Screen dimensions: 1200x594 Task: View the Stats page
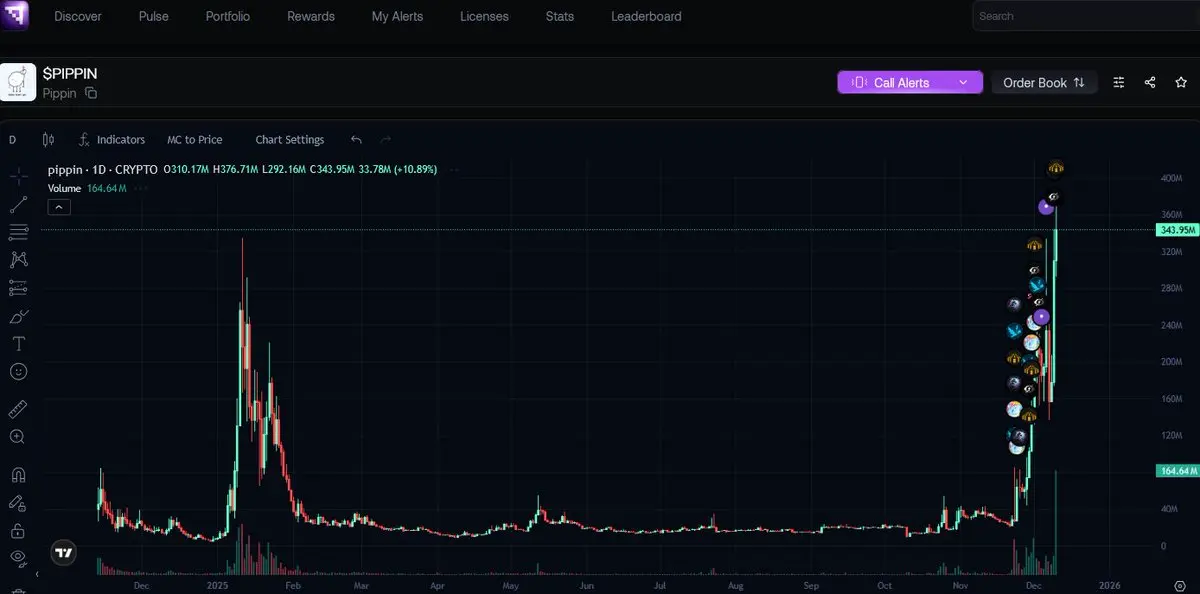[x=560, y=16]
